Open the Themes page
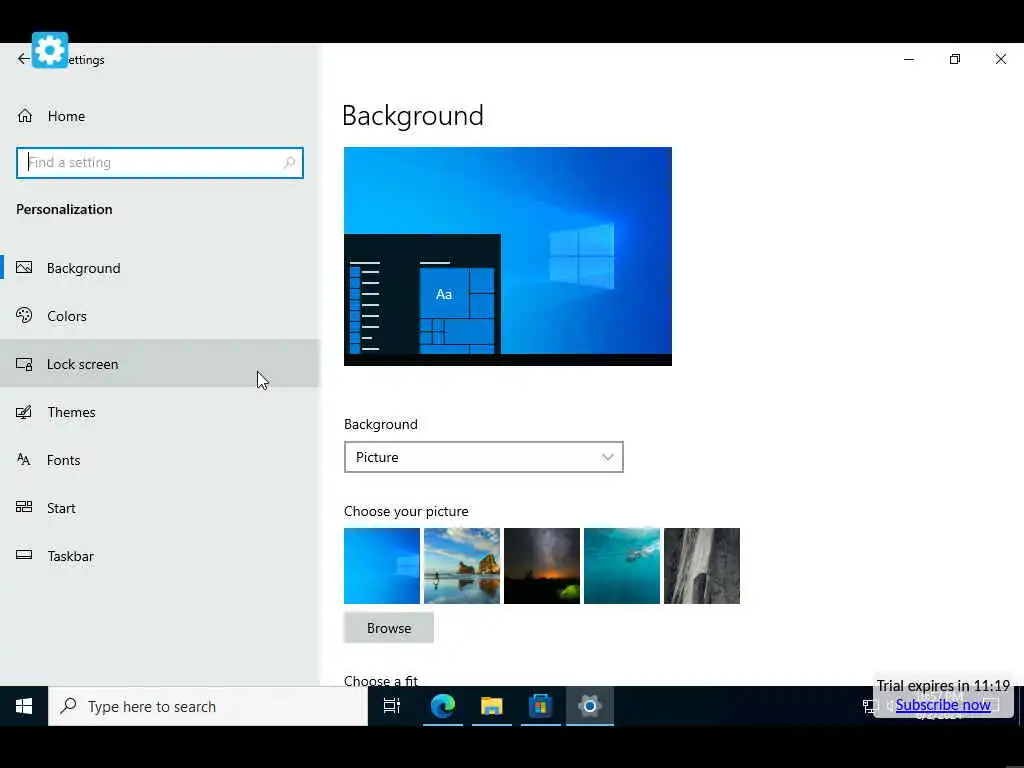Screen dimensions: 1024x768 click(160, 412)
